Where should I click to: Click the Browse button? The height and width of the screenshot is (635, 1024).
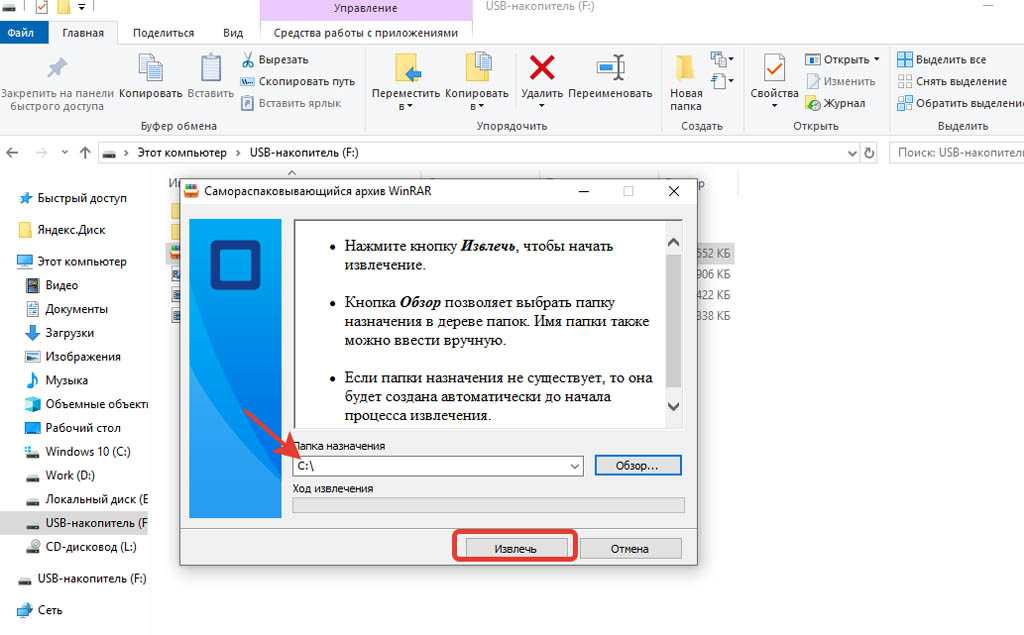[637, 466]
